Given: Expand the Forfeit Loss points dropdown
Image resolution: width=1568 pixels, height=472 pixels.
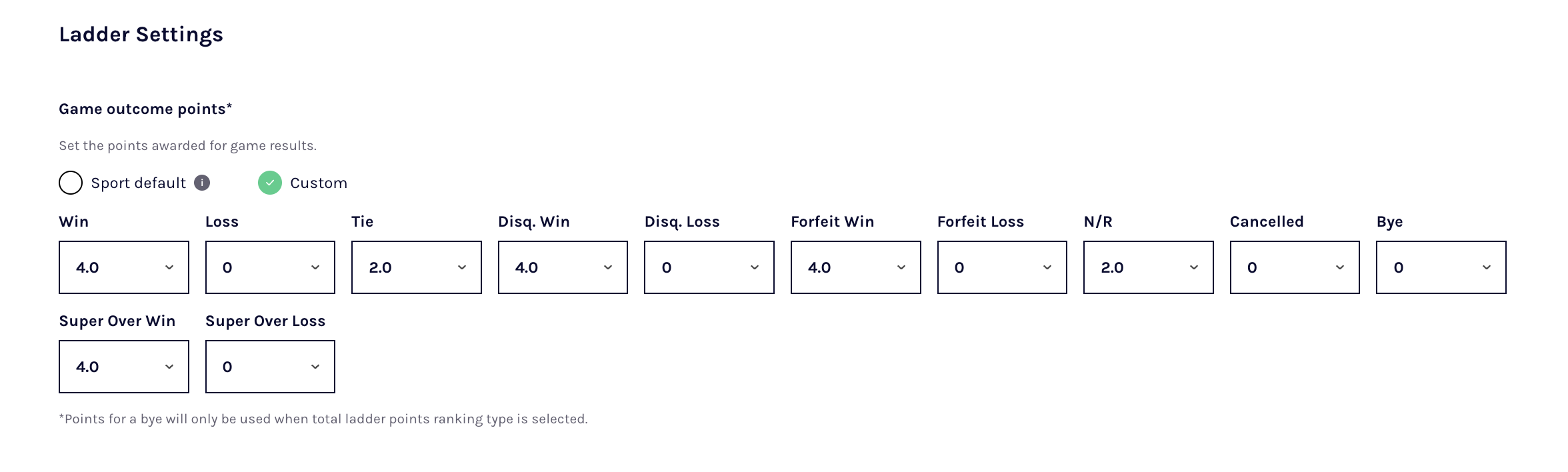Looking at the screenshot, I should click(1001, 267).
